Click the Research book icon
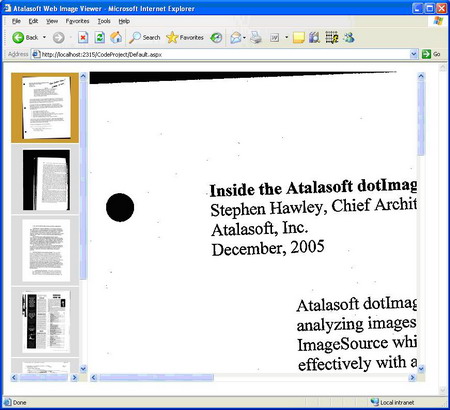 pos(314,37)
